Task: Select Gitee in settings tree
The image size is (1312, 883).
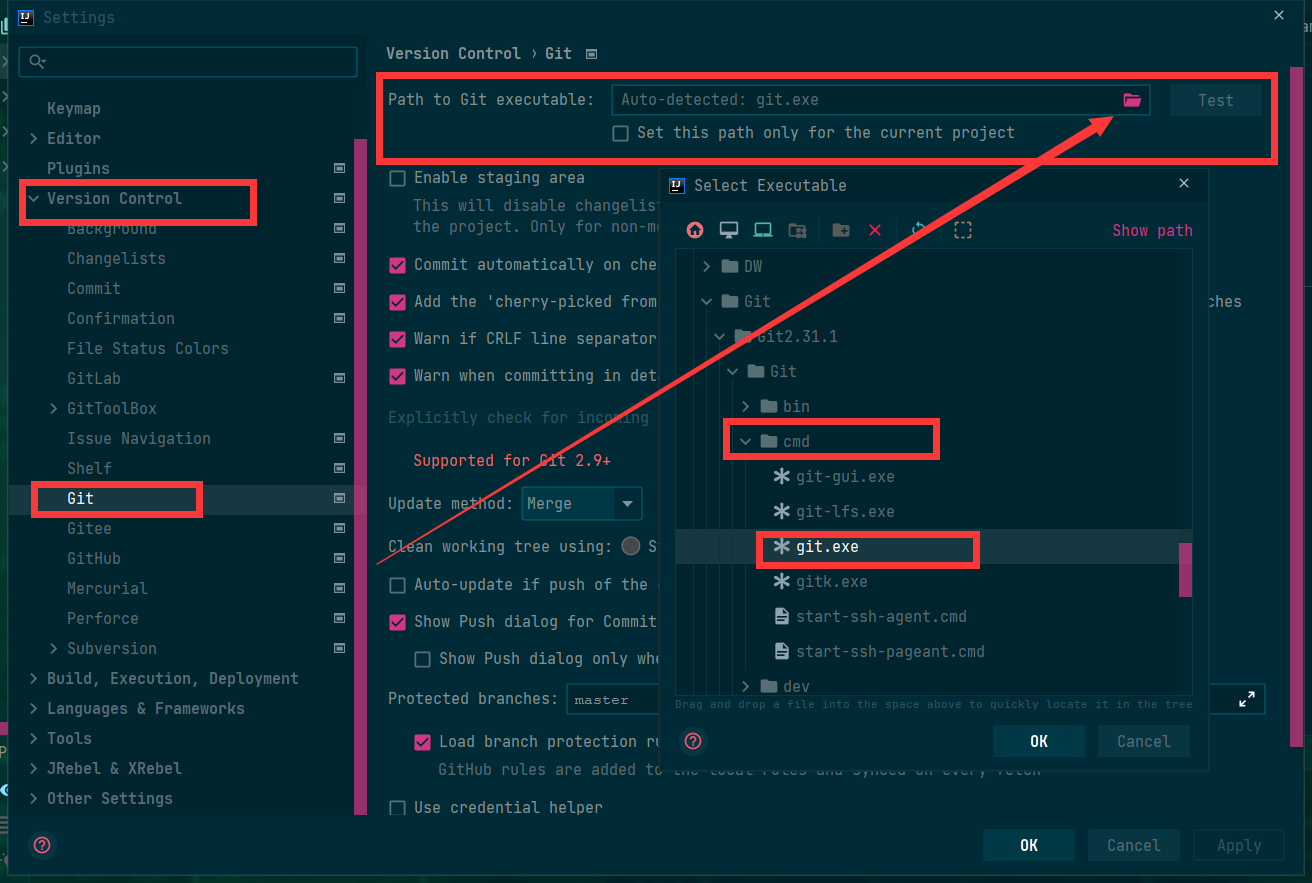Action: tap(89, 529)
